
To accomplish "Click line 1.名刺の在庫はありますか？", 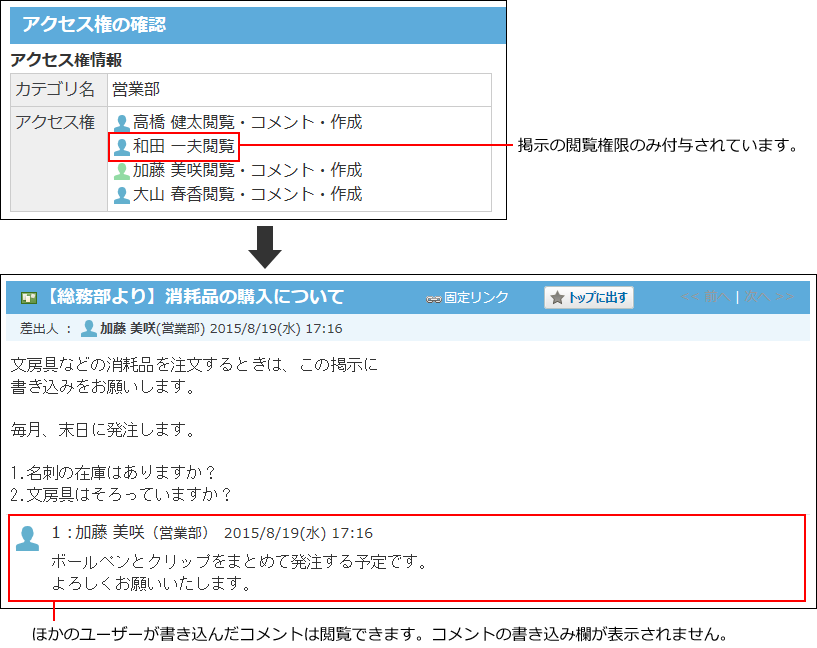I will coord(113,473).
